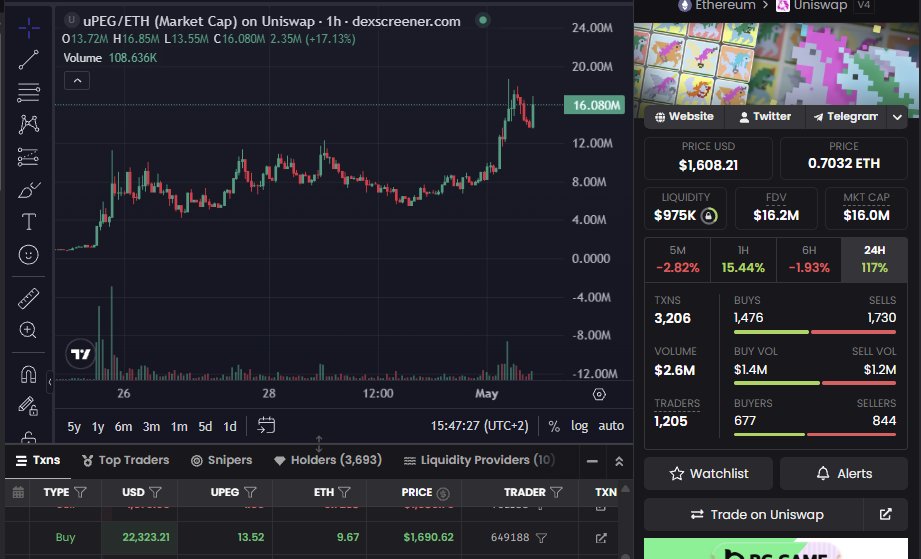Open the Fibonacci retracement tools
The image size is (921, 559).
click(x=28, y=92)
